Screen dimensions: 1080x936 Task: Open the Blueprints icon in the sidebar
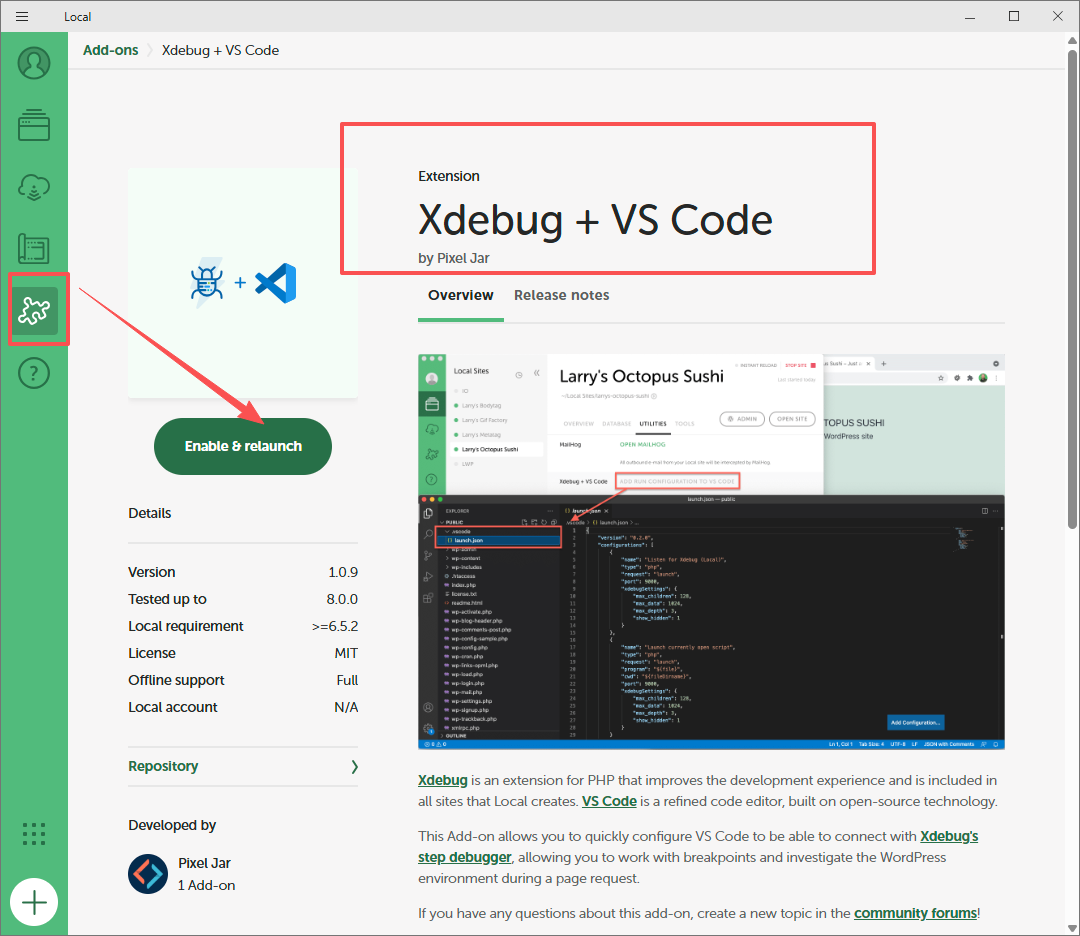34,249
